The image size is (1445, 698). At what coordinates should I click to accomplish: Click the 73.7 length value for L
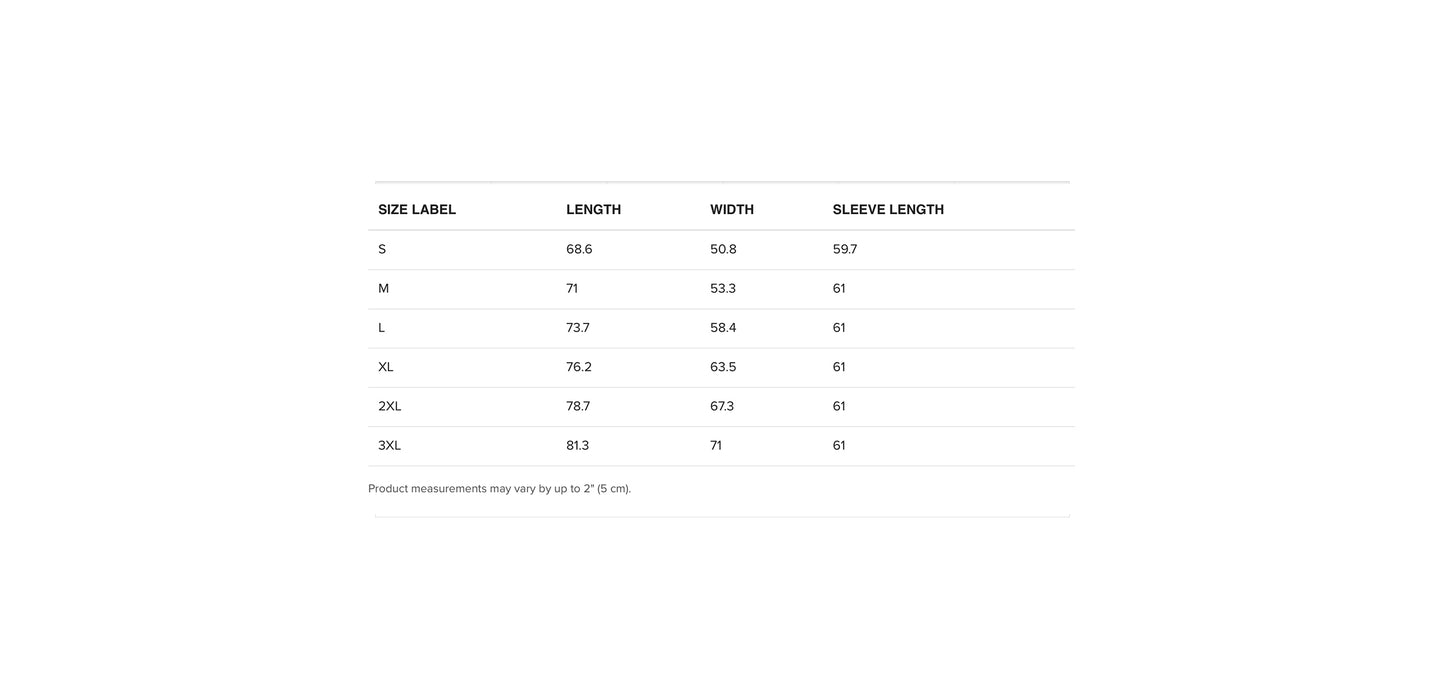[578, 328]
